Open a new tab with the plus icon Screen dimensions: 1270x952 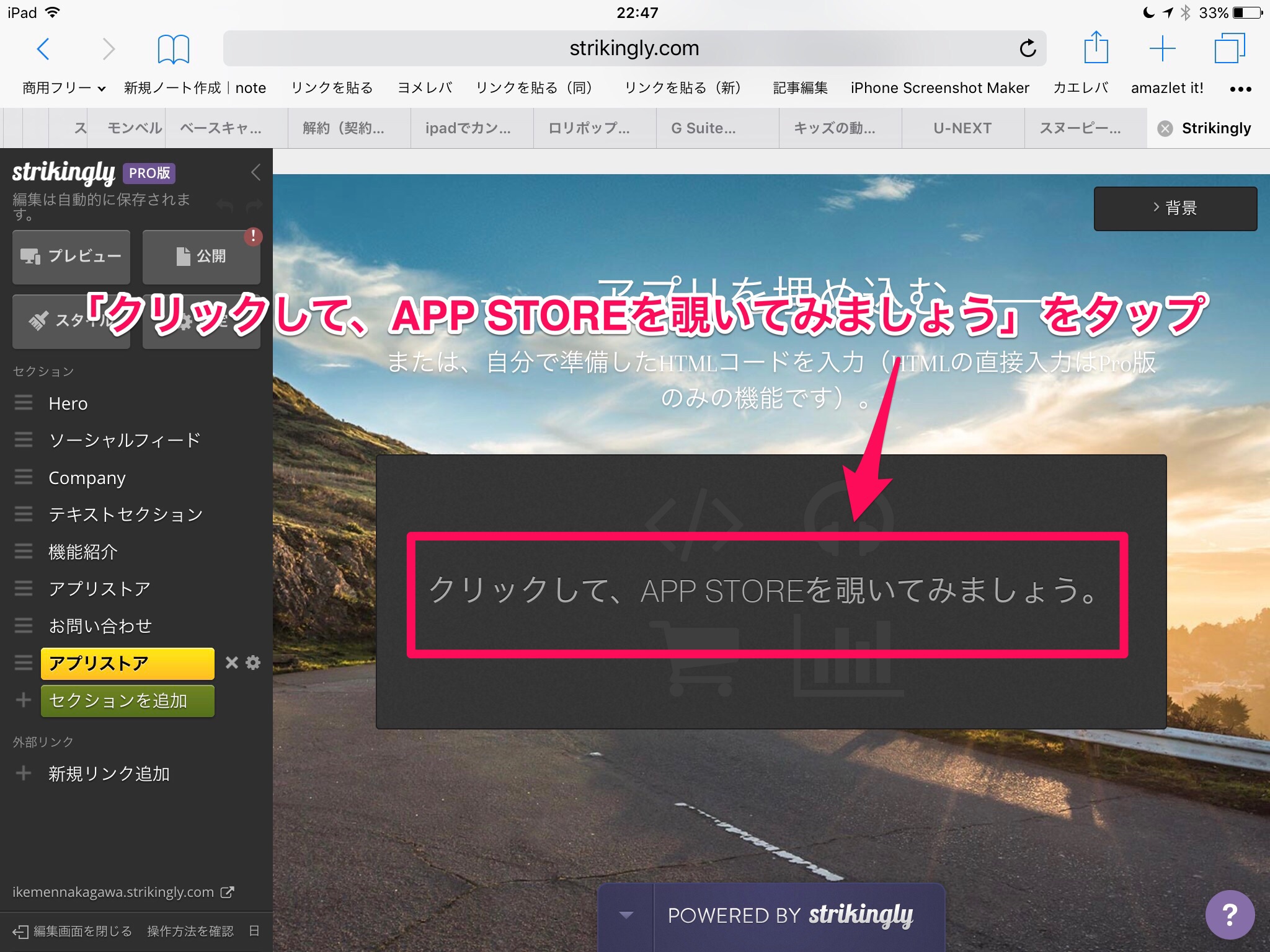1163,48
